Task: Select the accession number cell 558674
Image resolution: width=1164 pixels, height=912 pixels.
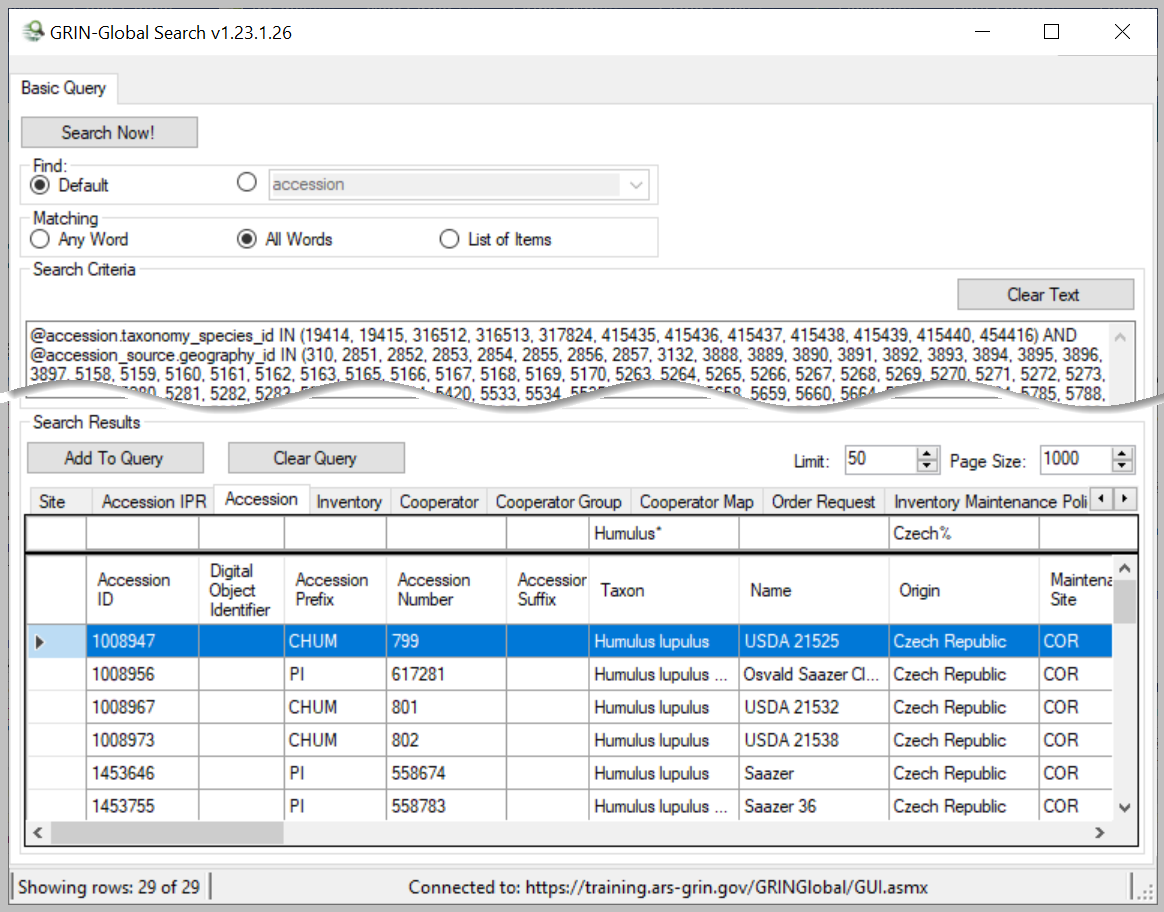Action: click(x=447, y=772)
